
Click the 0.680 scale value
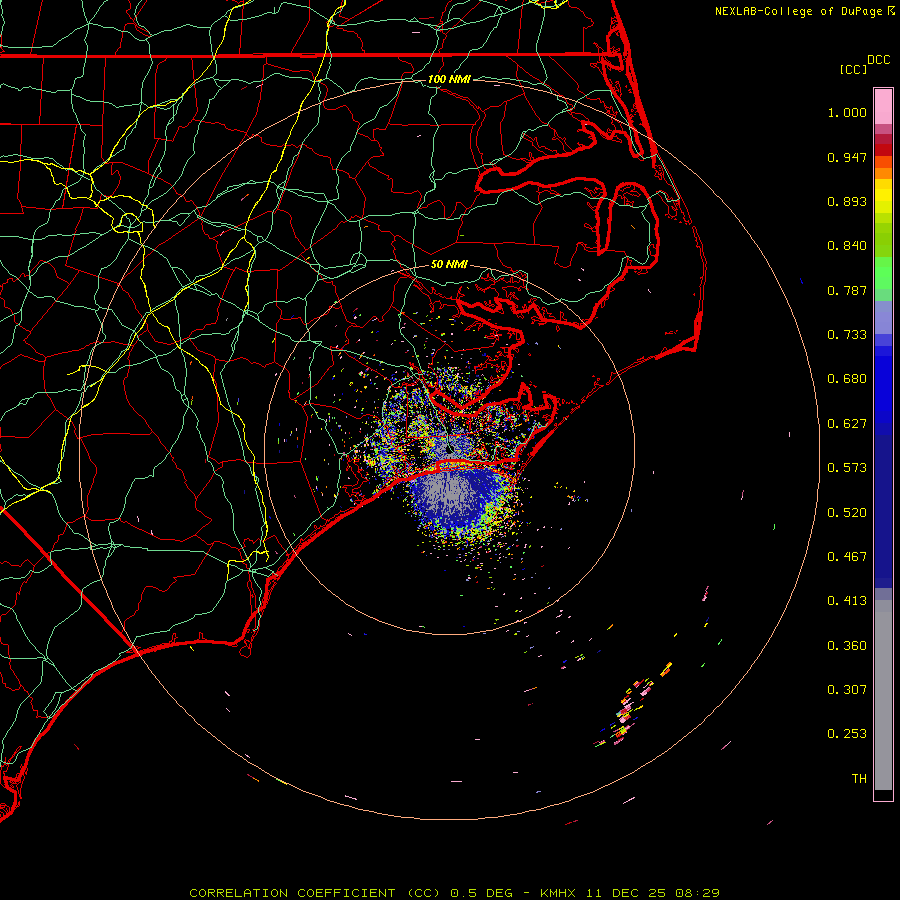tap(847, 379)
